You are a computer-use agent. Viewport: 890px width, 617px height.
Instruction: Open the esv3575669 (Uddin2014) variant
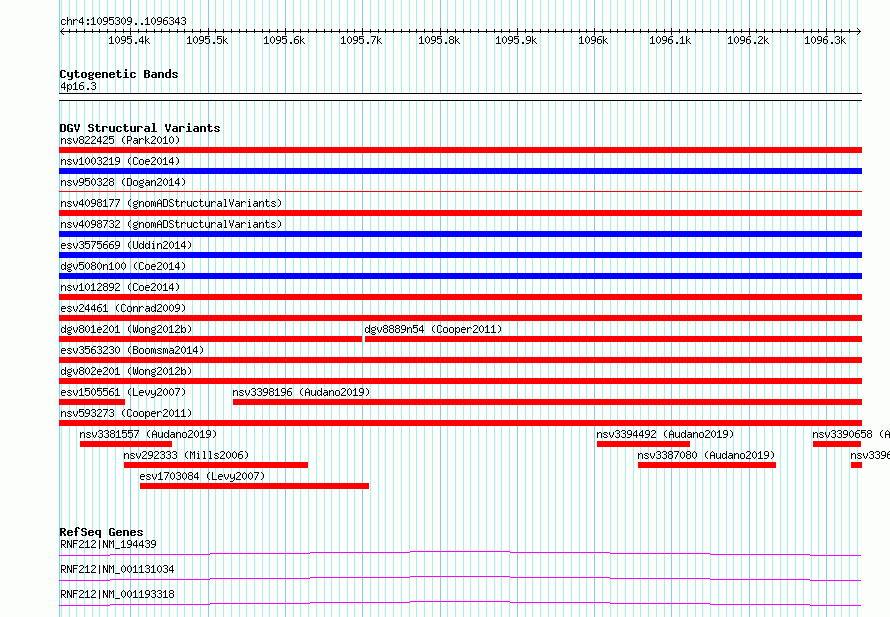[126, 245]
